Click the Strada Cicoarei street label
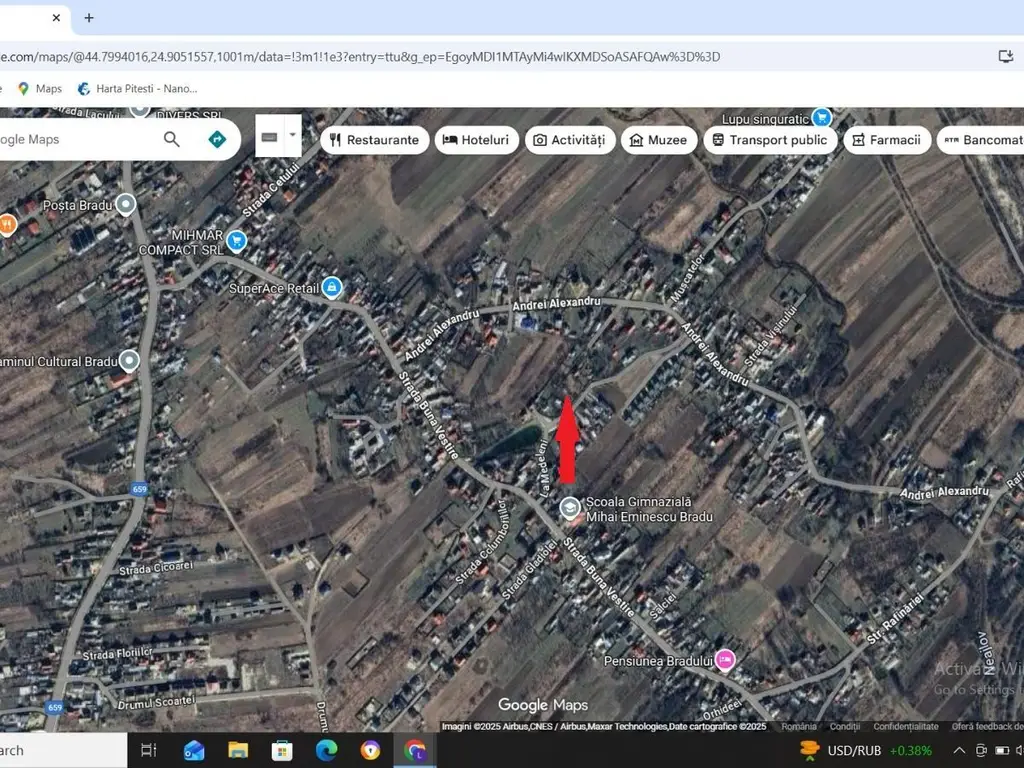This screenshot has width=1024, height=768. click(x=156, y=568)
